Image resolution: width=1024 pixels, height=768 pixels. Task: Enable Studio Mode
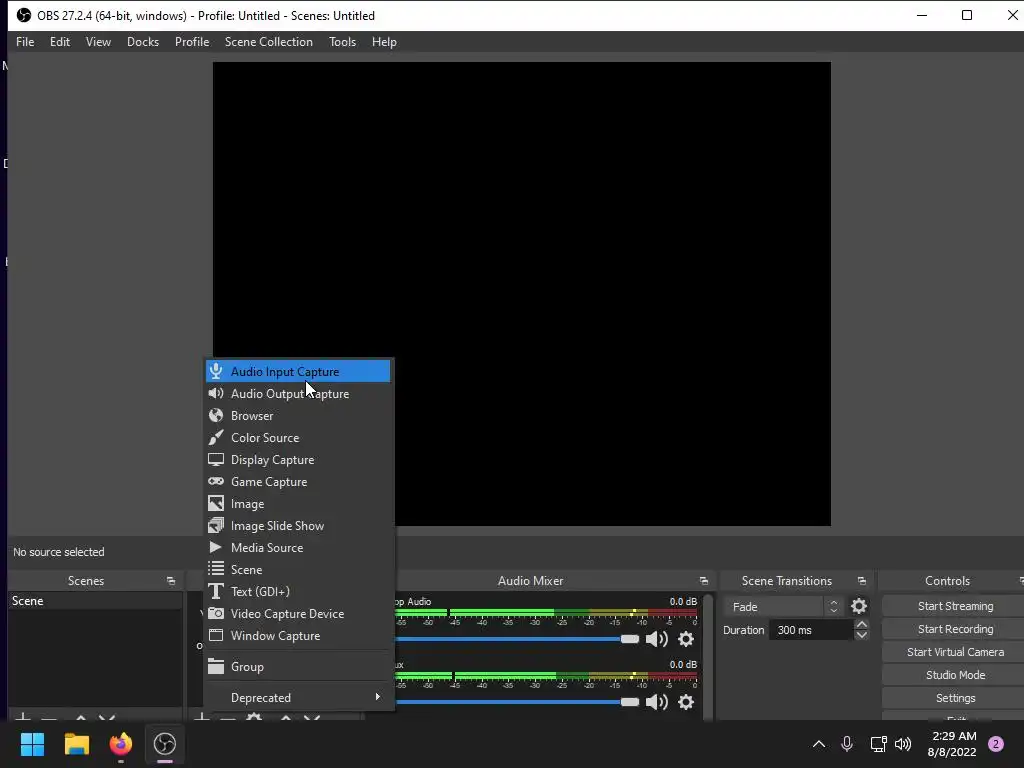(x=955, y=675)
